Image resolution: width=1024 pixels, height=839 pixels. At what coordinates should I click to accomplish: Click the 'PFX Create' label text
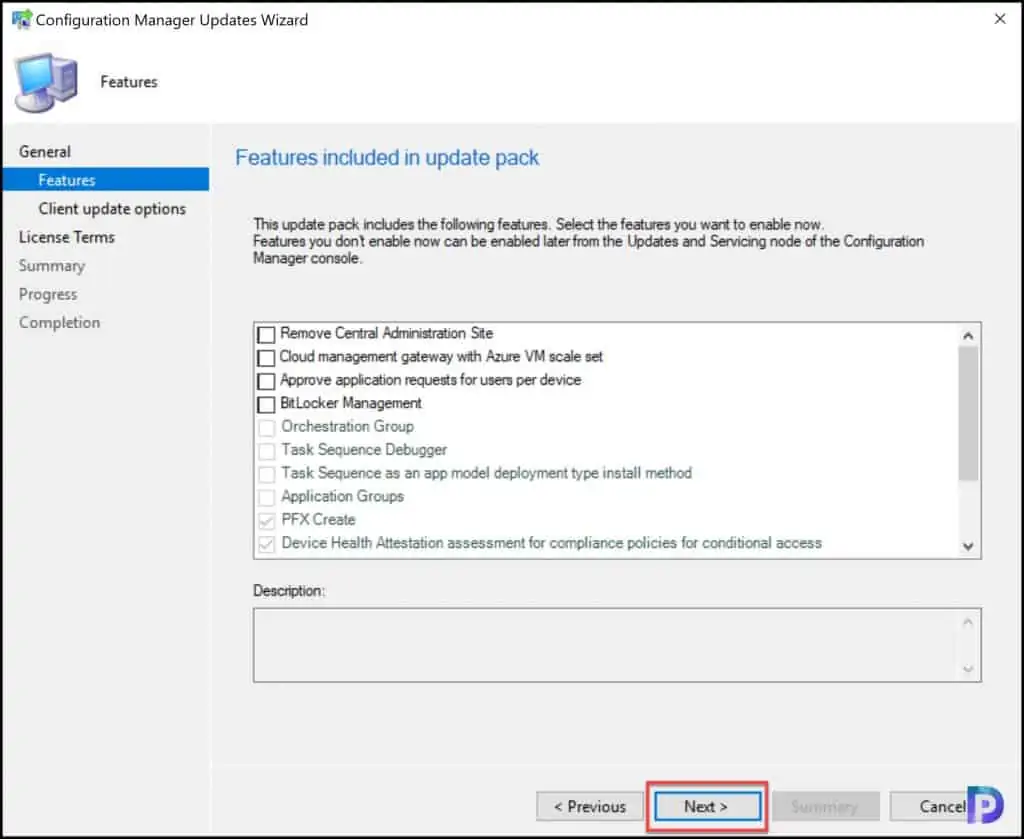click(318, 520)
